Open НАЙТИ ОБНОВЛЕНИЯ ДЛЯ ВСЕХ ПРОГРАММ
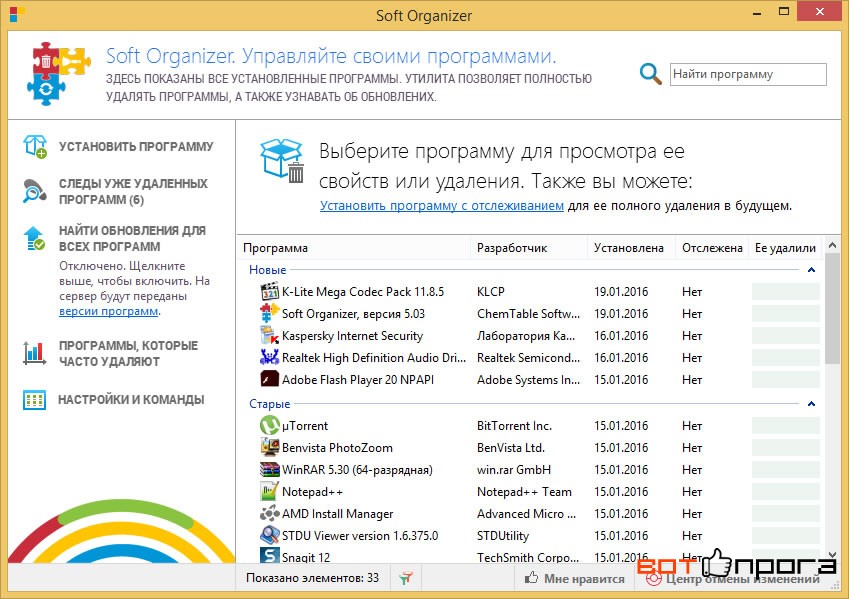This screenshot has width=849, height=599. click(132, 239)
